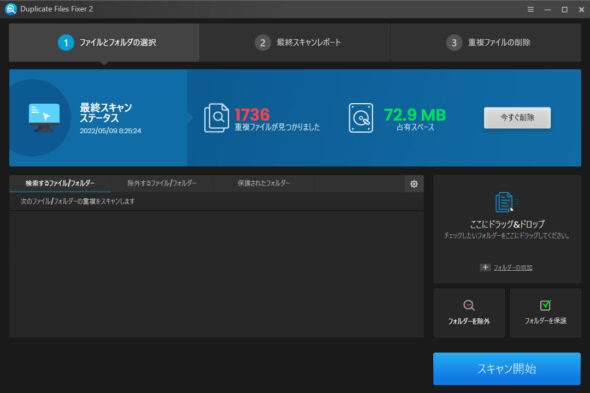Switch to 除外するファイル/フォルダー tab

pyautogui.click(x=162, y=183)
